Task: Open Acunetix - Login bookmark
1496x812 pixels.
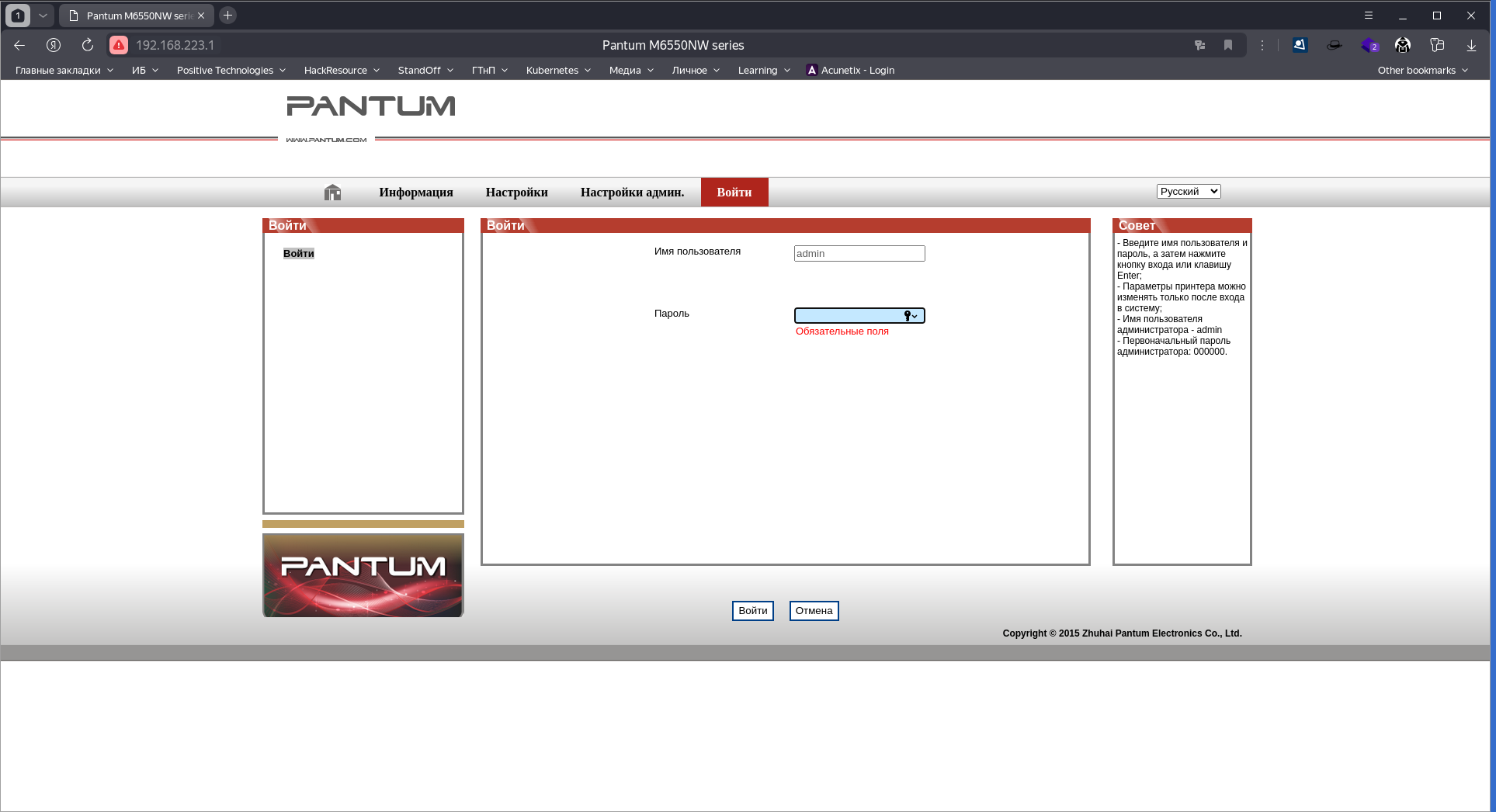Action: (x=850, y=70)
